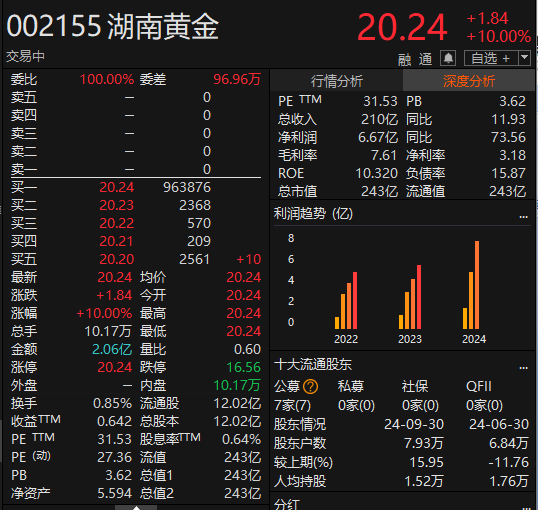
Task: Click the 通 connect icon
Action: (x=425, y=59)
